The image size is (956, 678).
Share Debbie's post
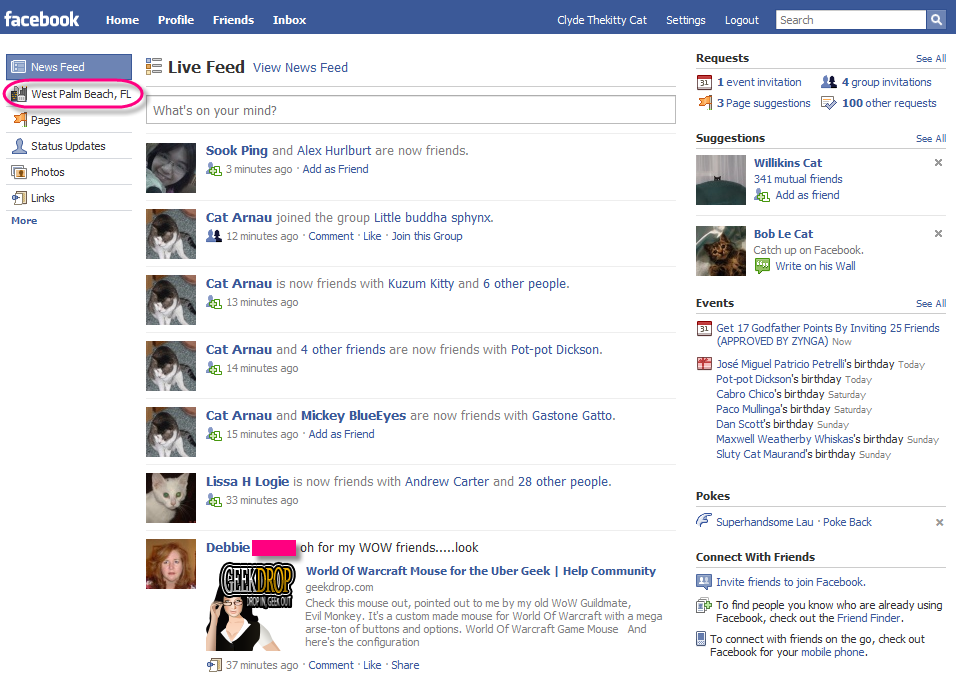coord(405,665)
